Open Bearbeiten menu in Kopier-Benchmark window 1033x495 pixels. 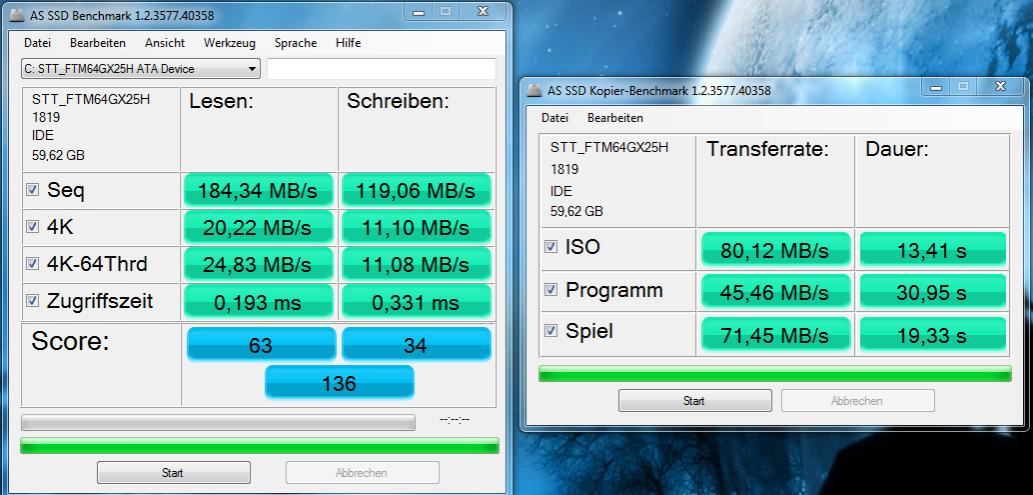pyautogui.click(x=615, y=118)
